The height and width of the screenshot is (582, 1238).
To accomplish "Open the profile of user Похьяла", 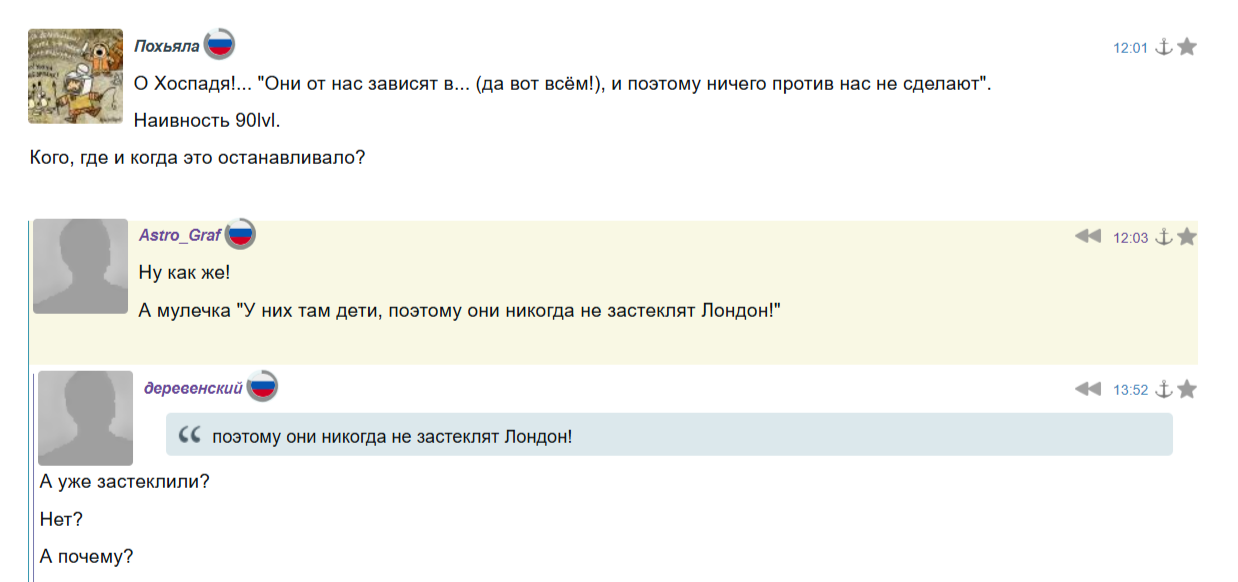I will (166, 46).
